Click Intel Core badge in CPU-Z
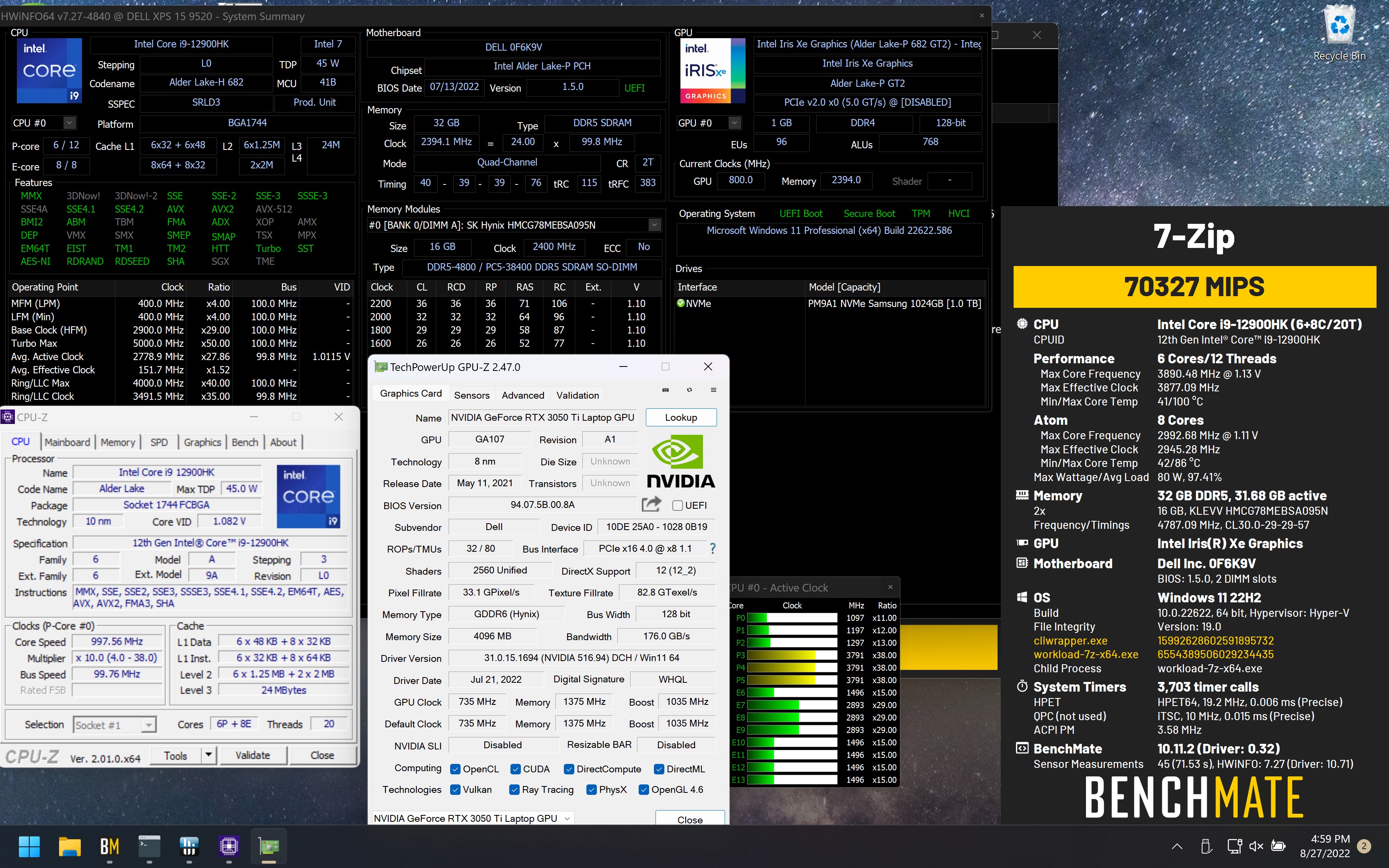Image resolution: width=1389 pixels, height=868 pixels. click(x=309, y=496)
